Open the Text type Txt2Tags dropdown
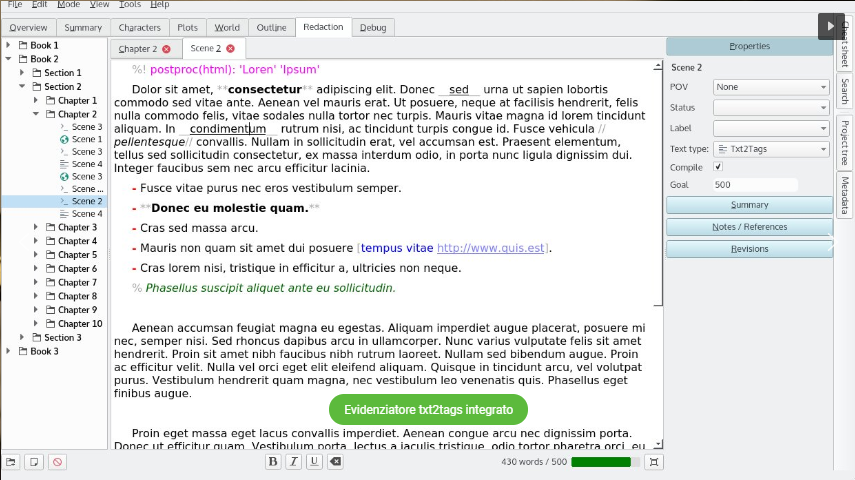 [x=772, y=149]
